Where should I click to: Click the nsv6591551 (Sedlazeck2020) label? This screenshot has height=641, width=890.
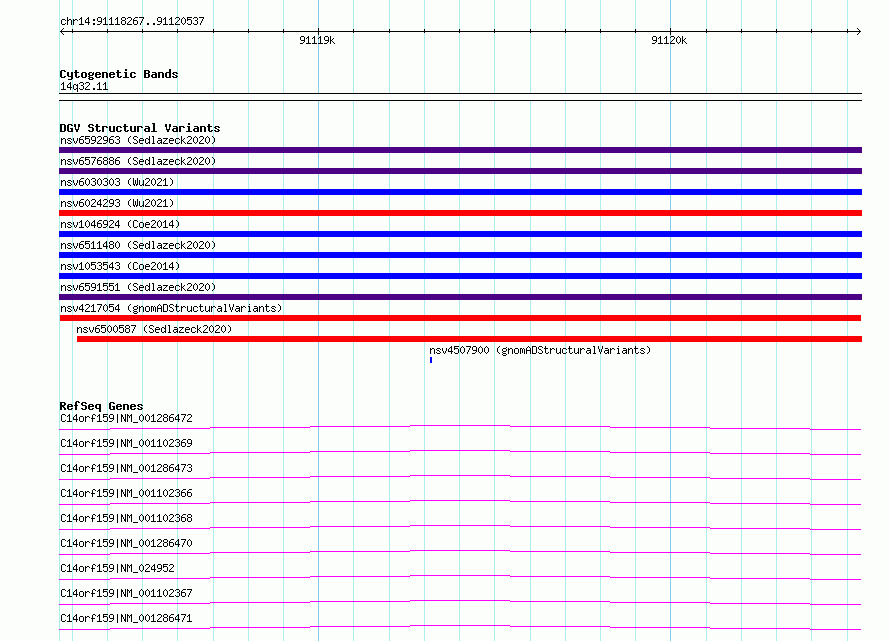tap(138, 287)
